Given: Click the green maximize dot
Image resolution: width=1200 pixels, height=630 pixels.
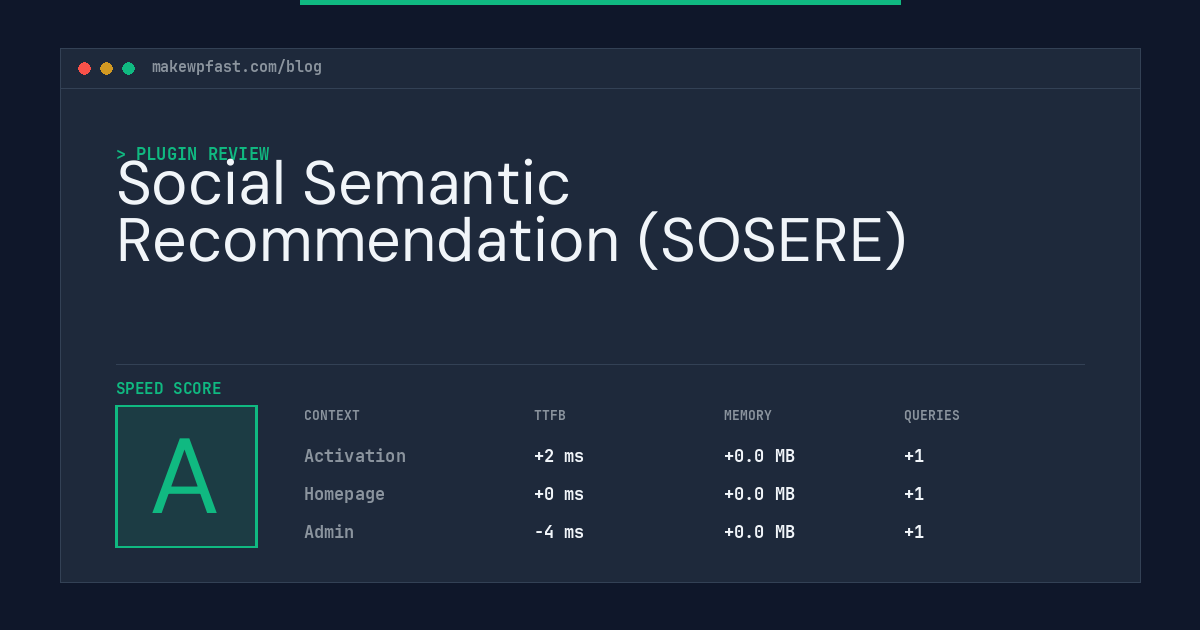Looking at the screenshot, I should tap(128, 68).
